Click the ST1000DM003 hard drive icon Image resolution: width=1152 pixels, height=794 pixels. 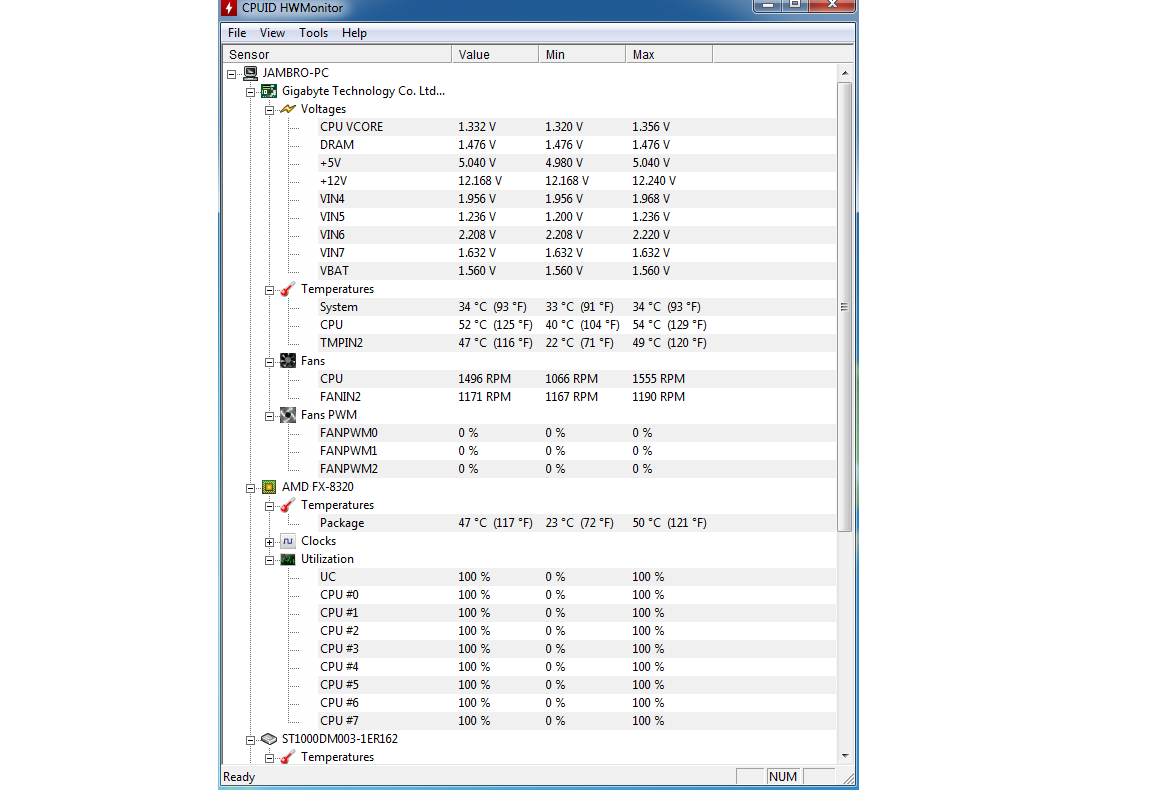coord(269,739)
